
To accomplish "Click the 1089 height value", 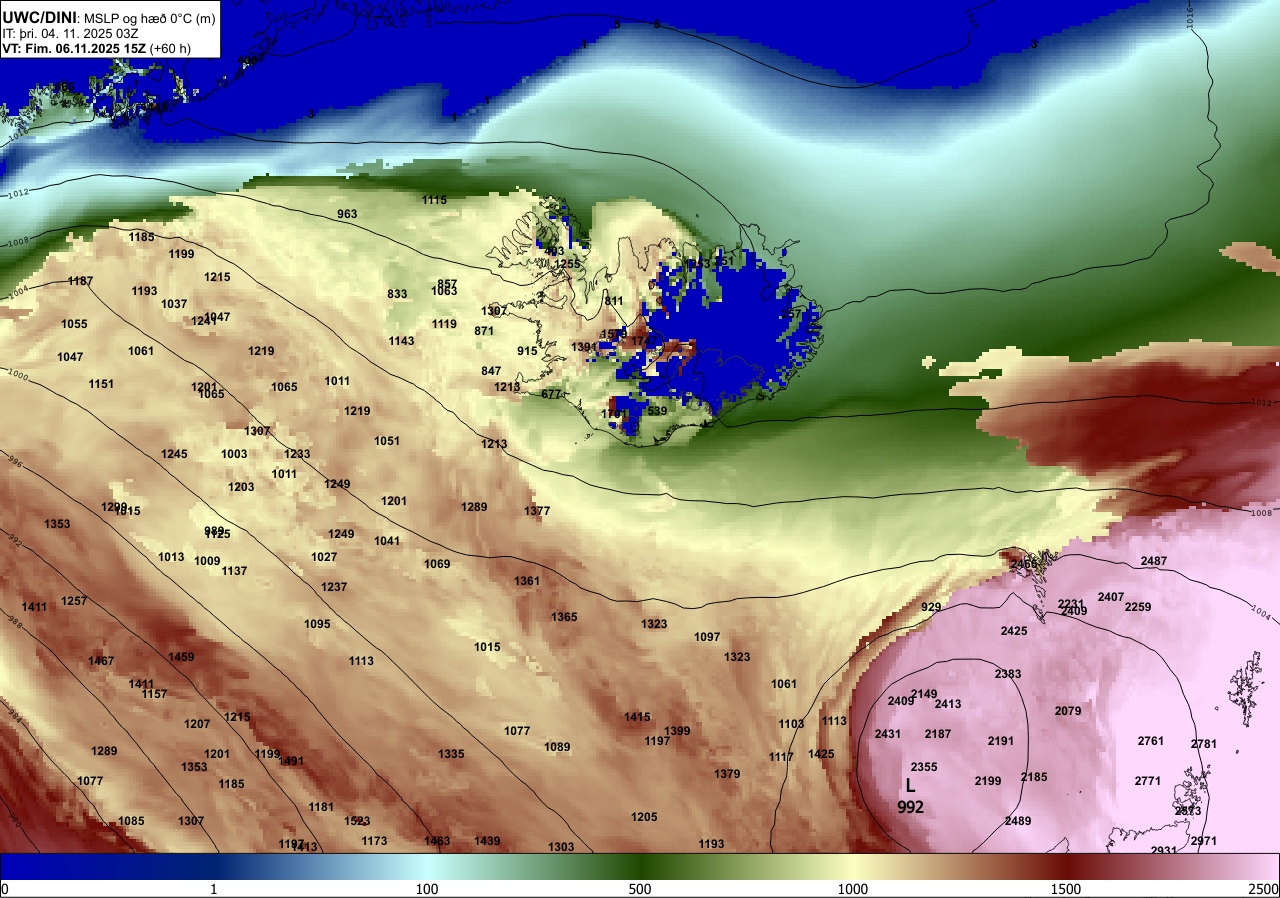I will pyautogui.click(x=557, y=747).
